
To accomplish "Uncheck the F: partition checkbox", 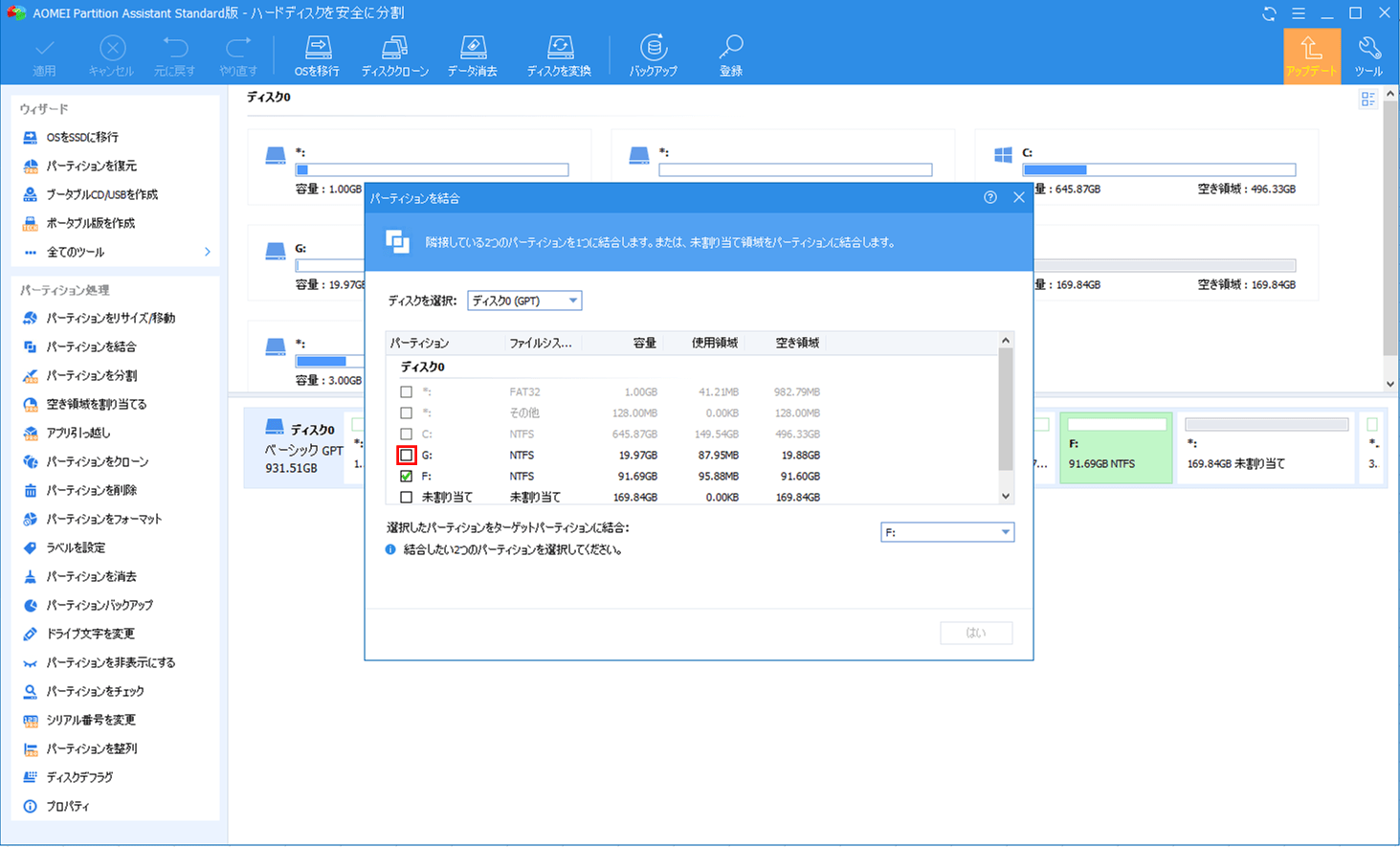I will 407,477.
